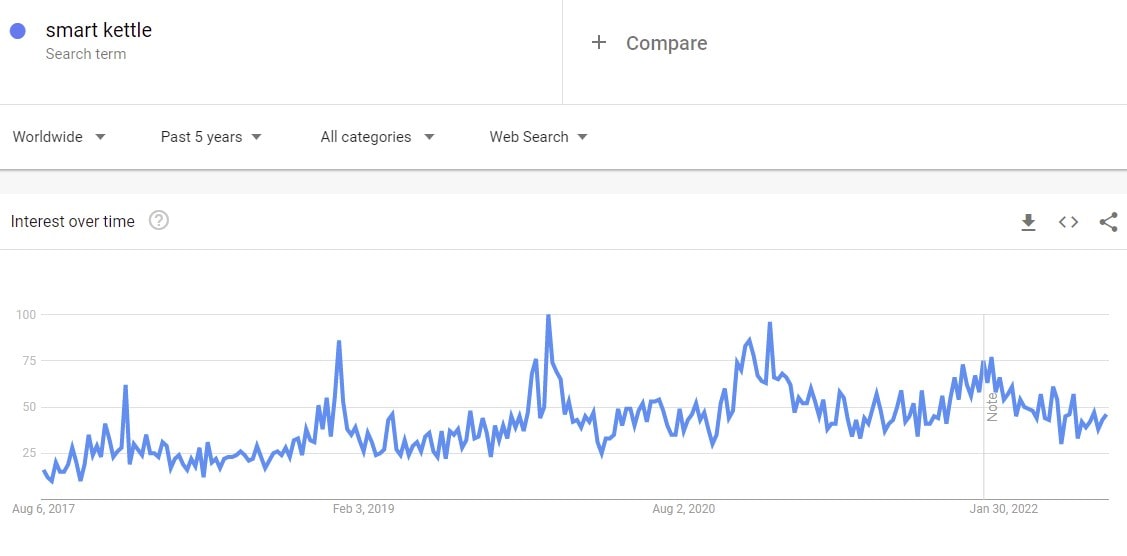Image resolution: width=1127 pixels, height=556 pixels.
Task: Click the Aug 2, 2020 axis label
Action: point(683,509)
